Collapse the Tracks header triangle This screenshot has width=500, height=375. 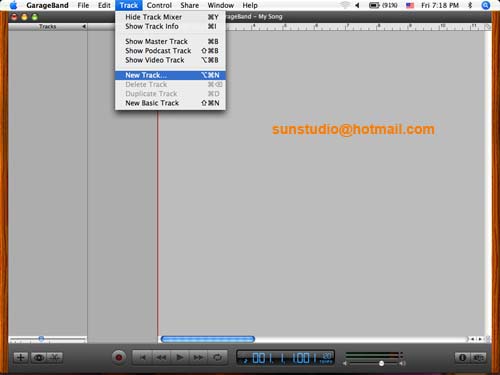point(84,26)
